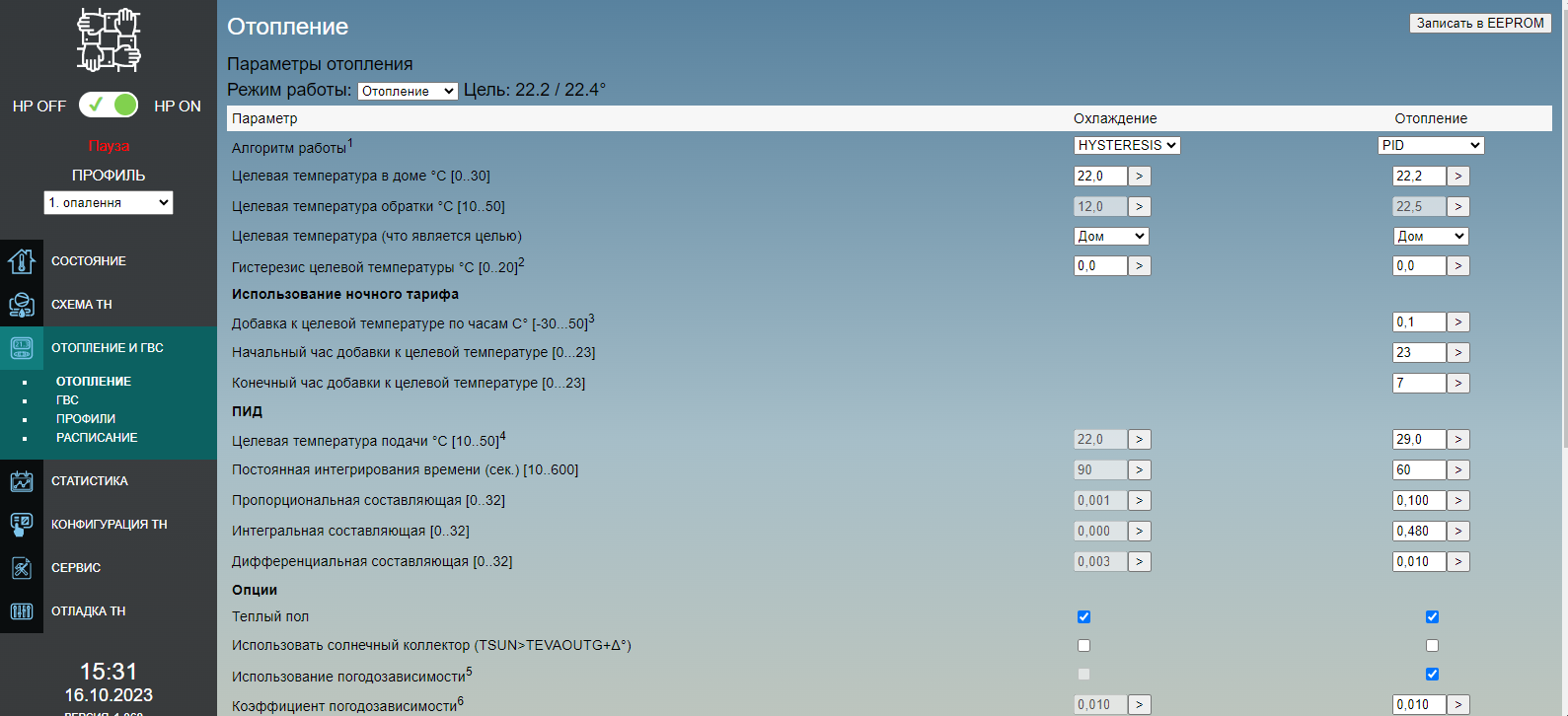Click the hands logo at top
The width and height of the screenshot is (1568, 716).
109,40
